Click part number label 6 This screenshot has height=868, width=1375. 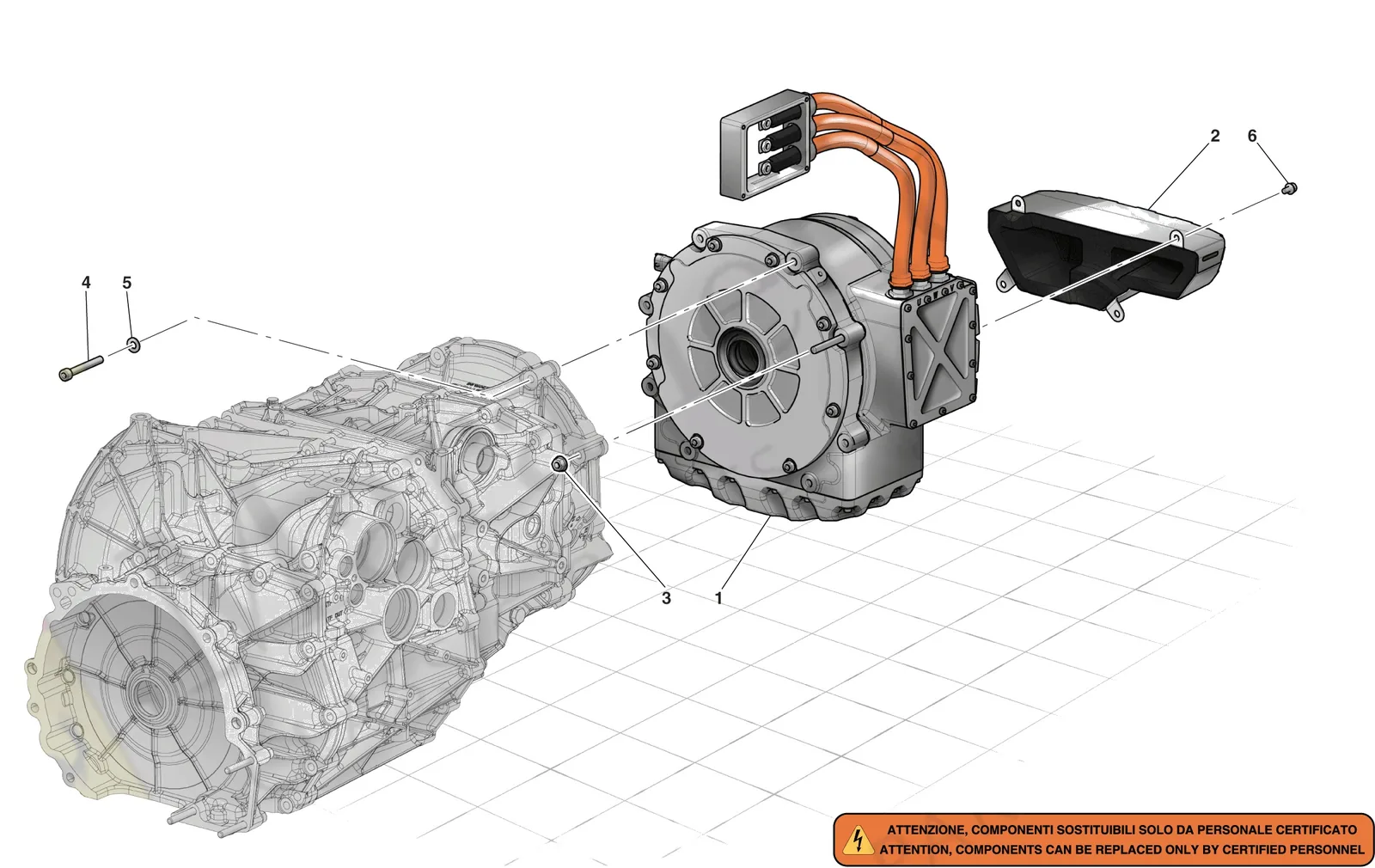click(x=1252, y=136)
